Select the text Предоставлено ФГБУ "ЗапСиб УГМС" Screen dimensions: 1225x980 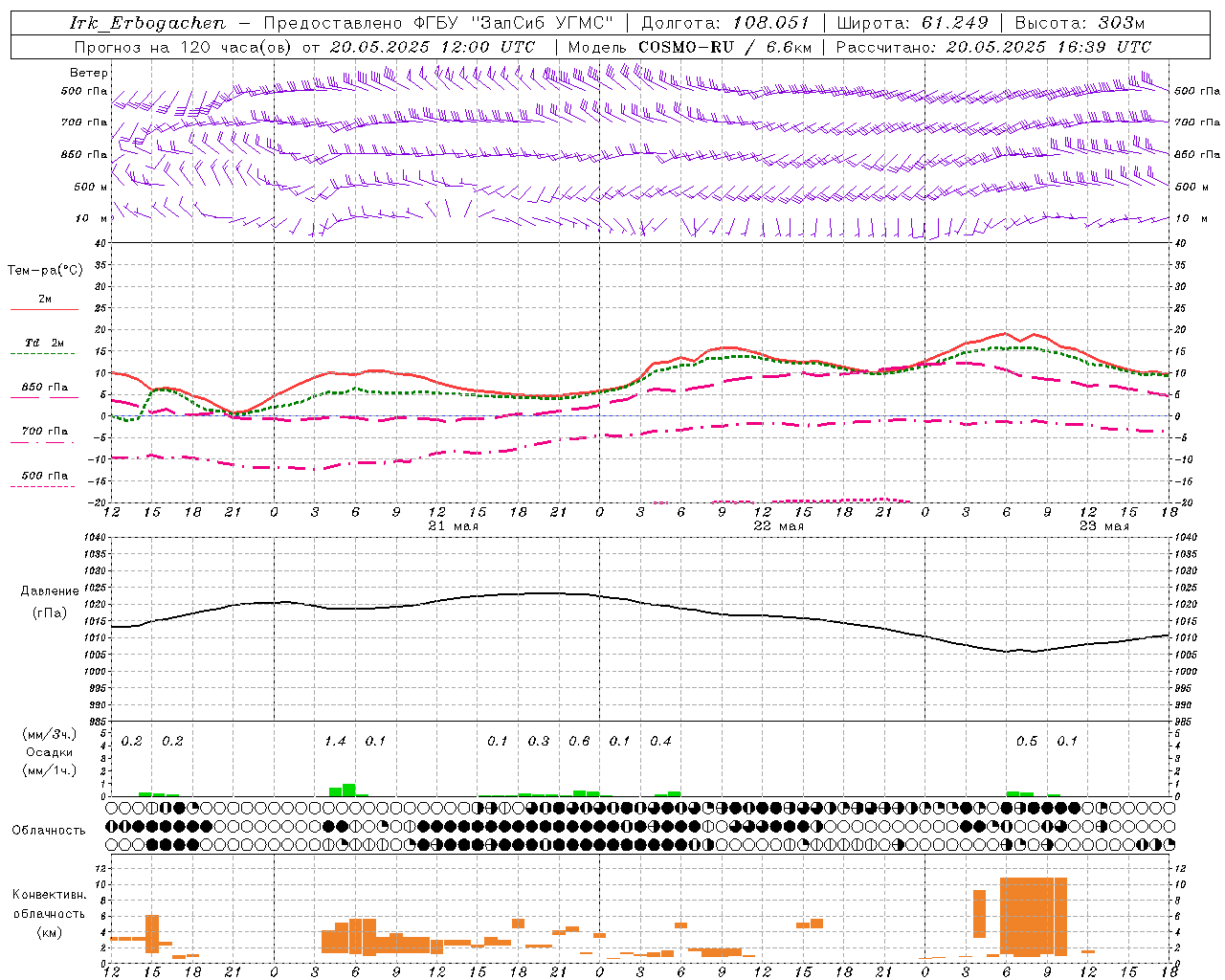[437, 23]
